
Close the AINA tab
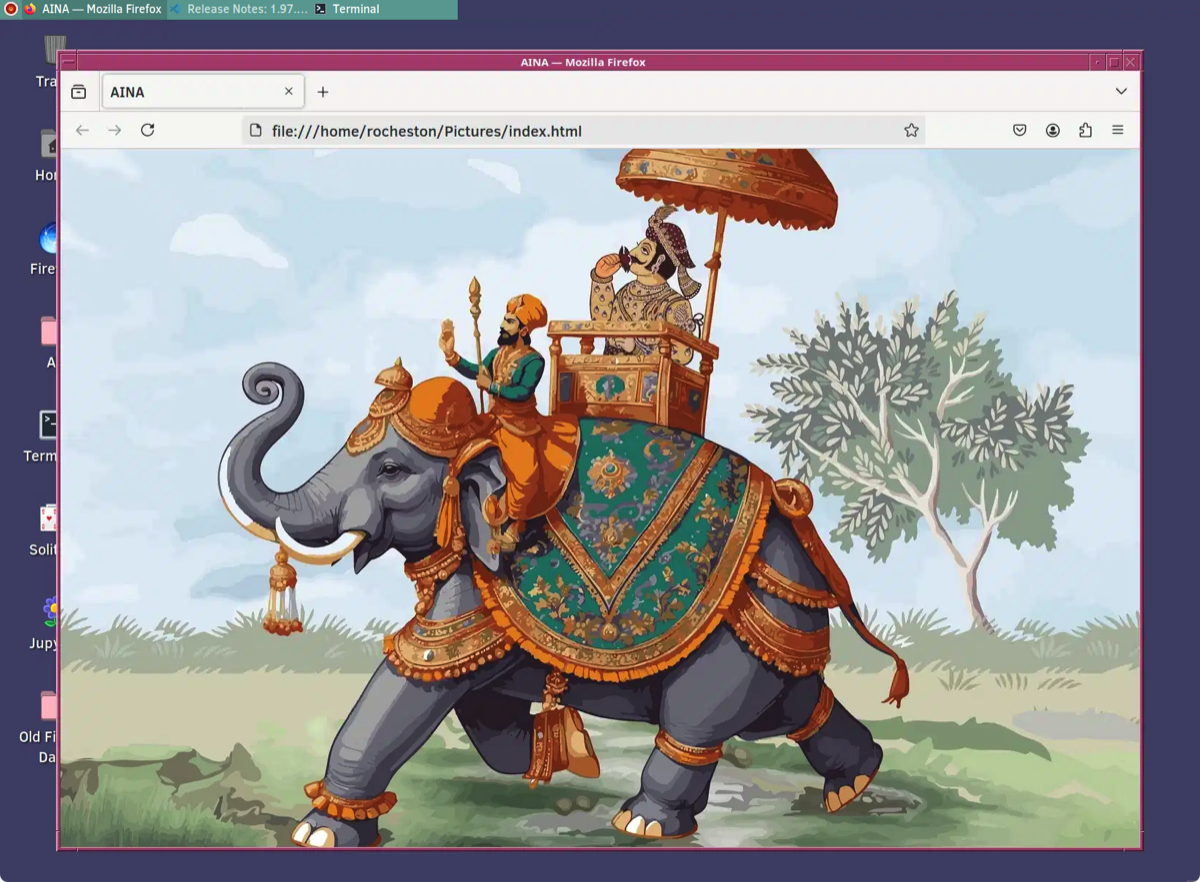289,91
